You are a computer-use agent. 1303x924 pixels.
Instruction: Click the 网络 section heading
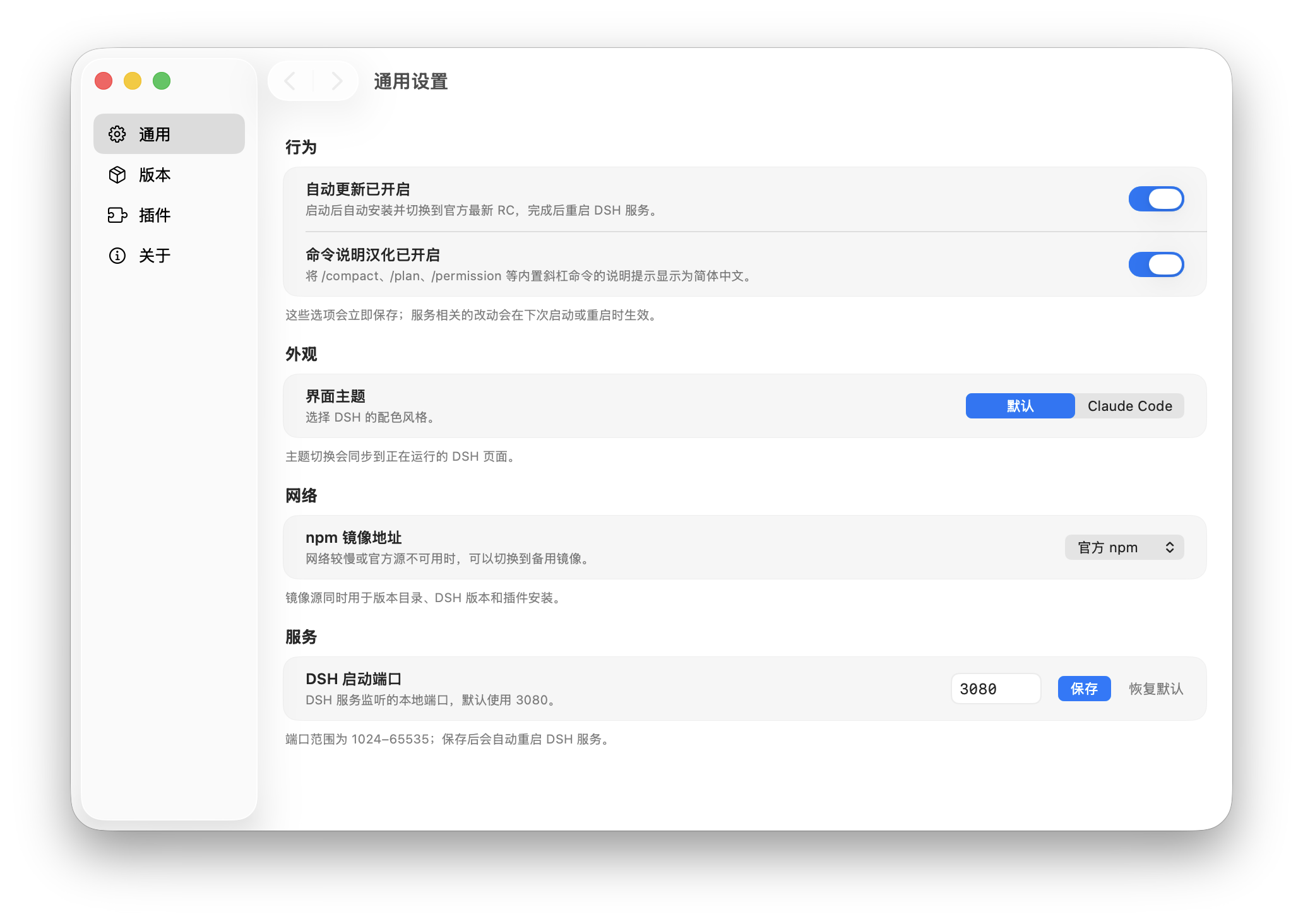pyautogui.click(x=301, y=495)
